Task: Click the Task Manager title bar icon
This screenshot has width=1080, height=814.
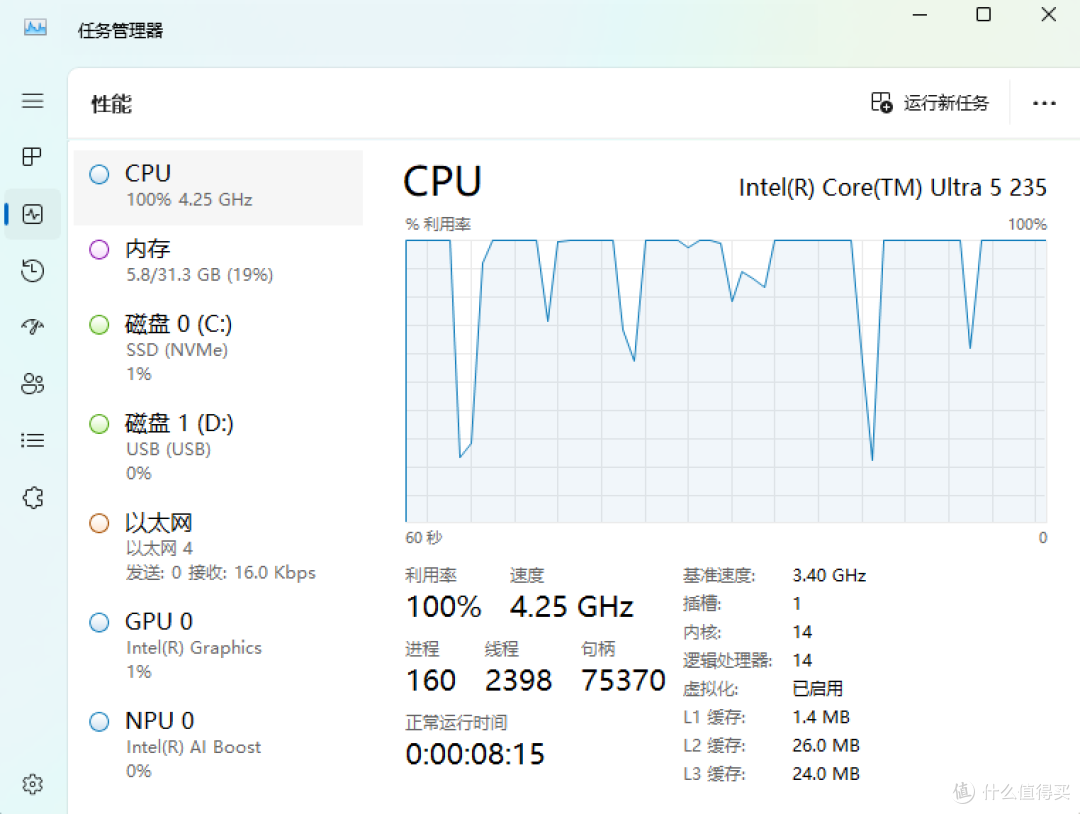Action: coord(35,28)
